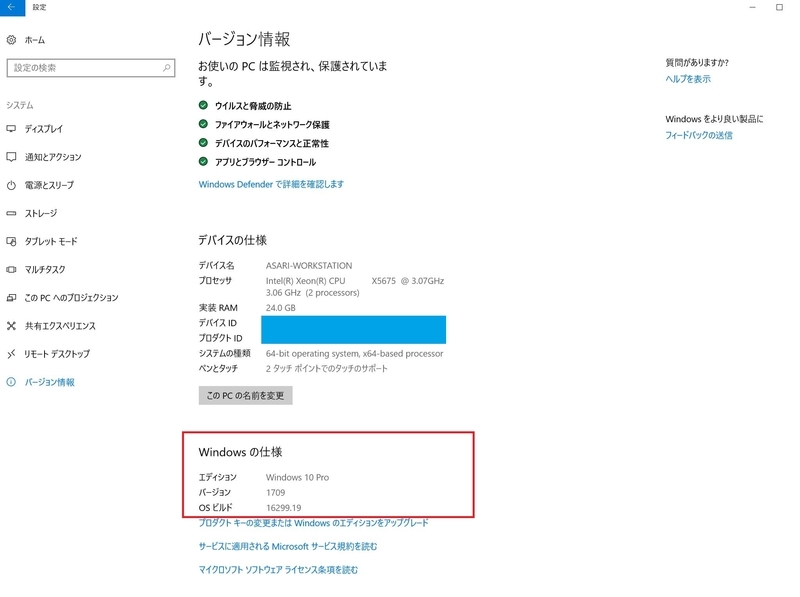Click green check beside ファイアウォールとネットワーク保護
800x597 pixels.
(x=203, y=124)
